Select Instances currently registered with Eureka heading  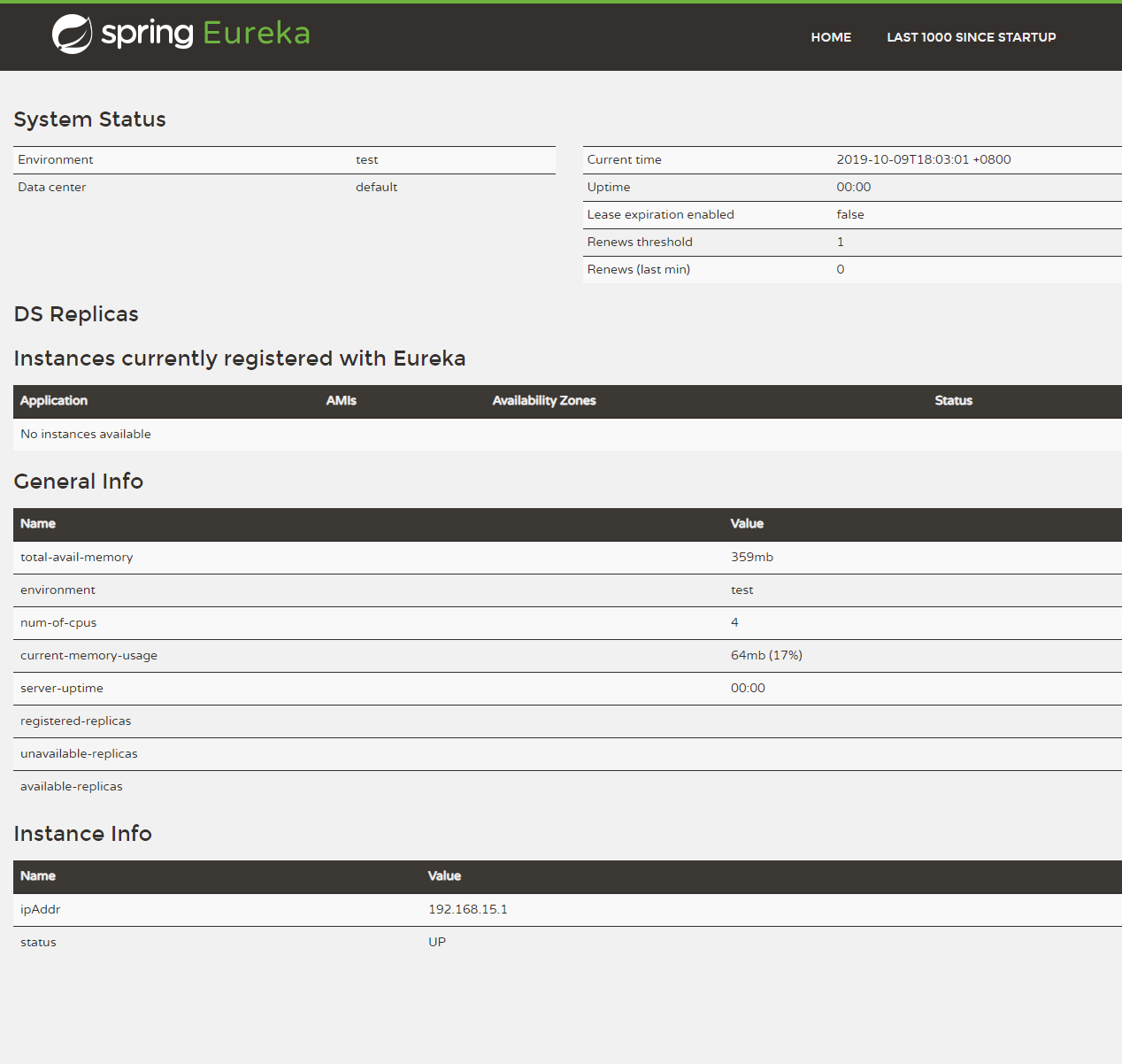239,359
